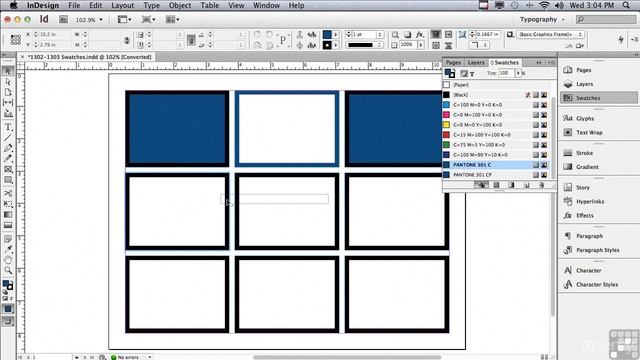Open the Character Styles panel from dock
Screen dimensions: 640x360
597,284
